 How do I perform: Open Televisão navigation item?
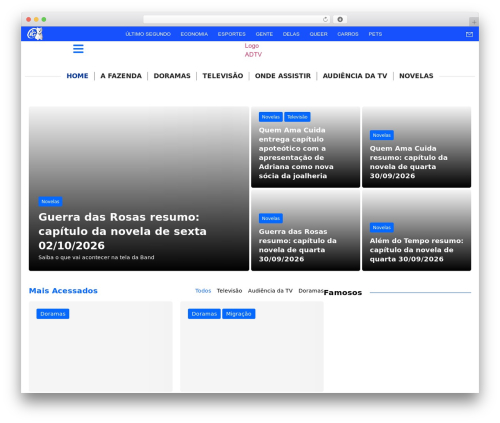pyautogui.click(x=223, y=76)
